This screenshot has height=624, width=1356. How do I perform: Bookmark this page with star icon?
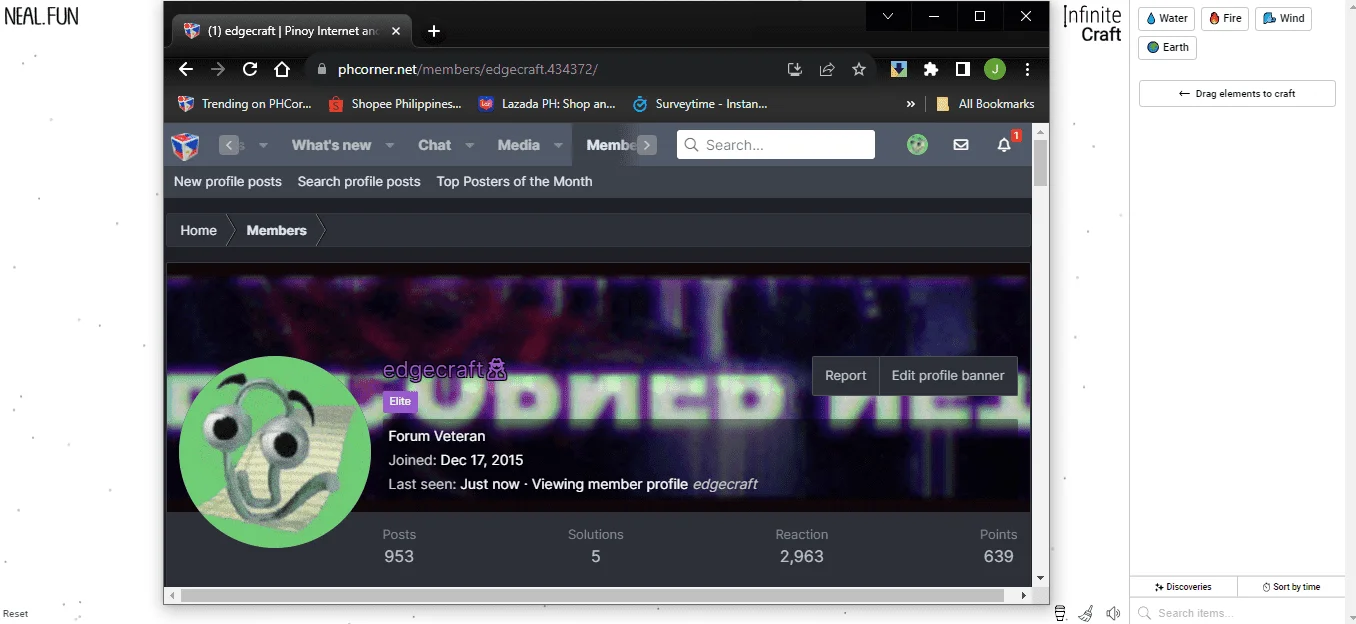[859, 69]
